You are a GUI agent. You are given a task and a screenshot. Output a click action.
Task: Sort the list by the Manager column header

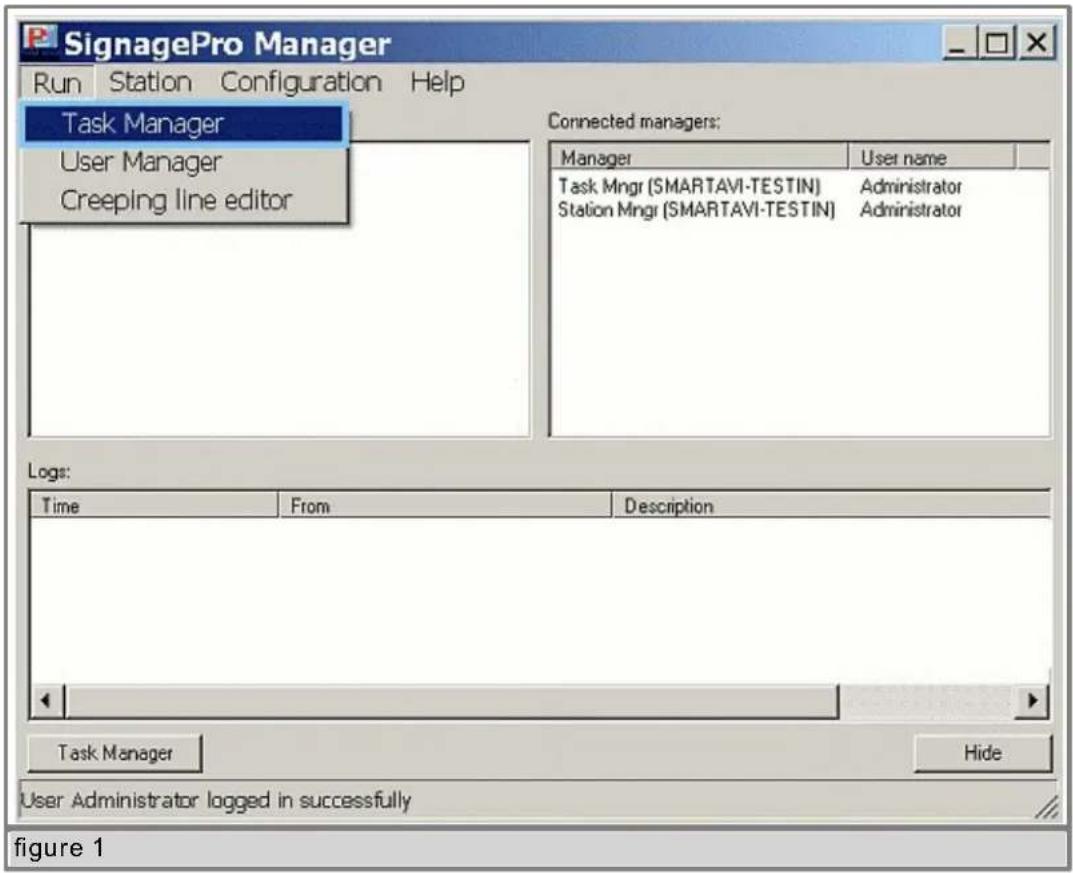[699, 157]
